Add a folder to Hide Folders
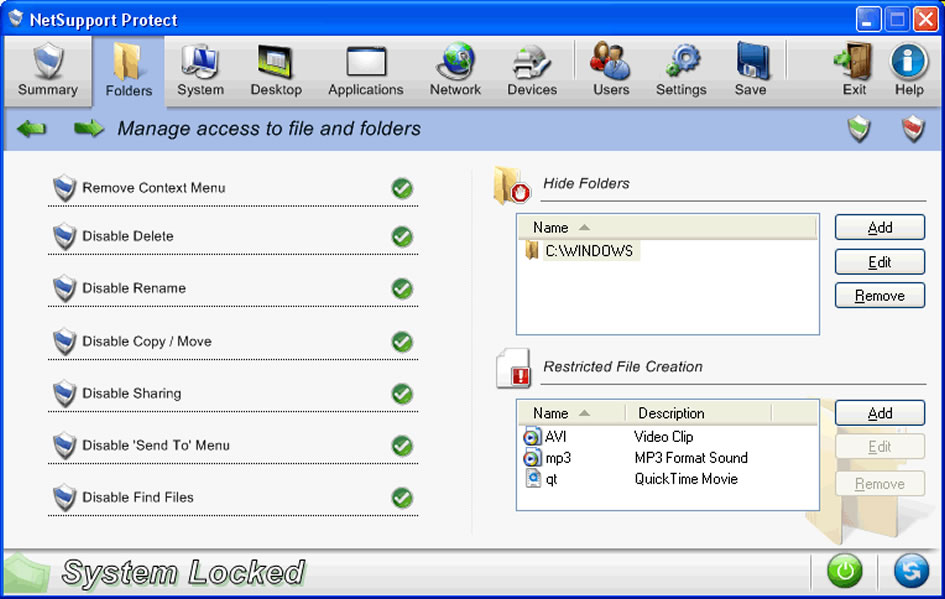Screen dimensions: 945x599 coord(879,227)
